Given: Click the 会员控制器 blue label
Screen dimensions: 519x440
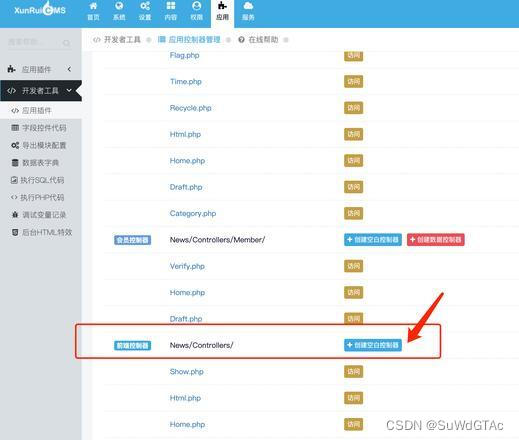Looking at the screenshot, I should click(132, 240).
